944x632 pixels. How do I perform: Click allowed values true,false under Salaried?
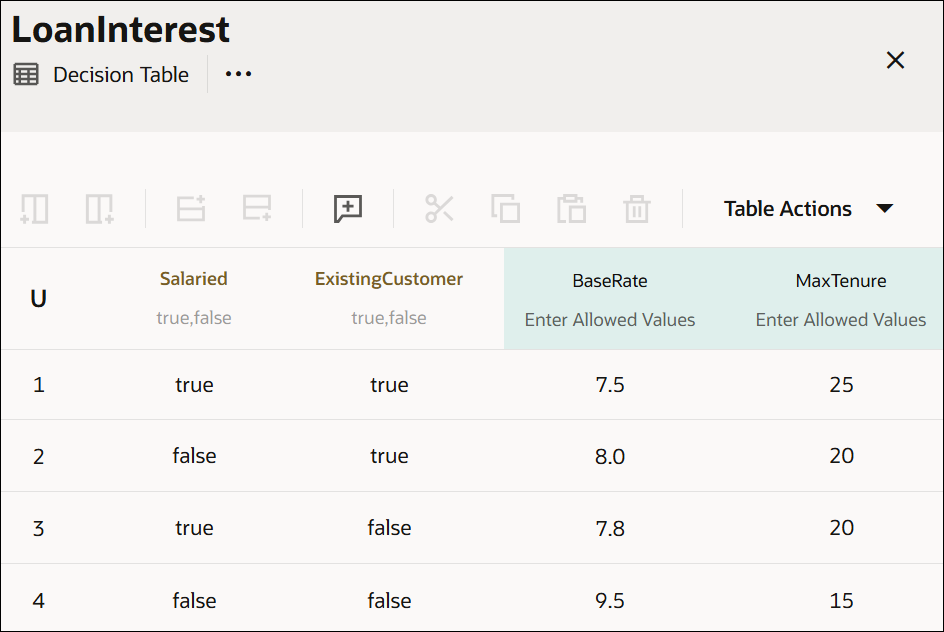194,318
